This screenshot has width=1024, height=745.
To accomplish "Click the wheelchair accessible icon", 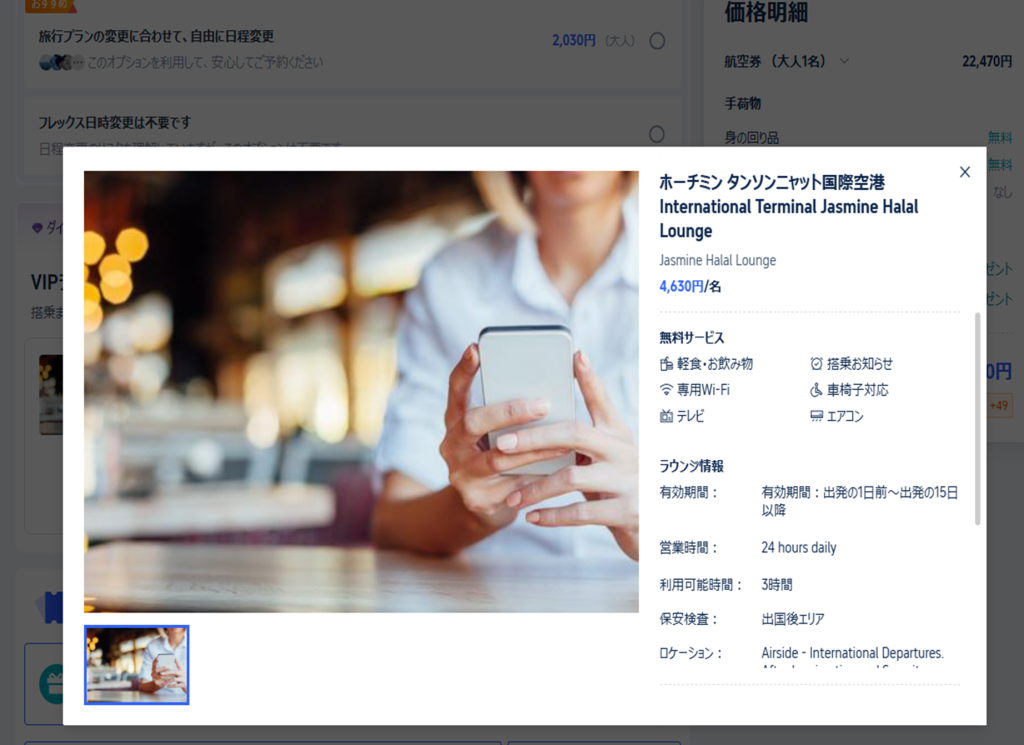I will 816,390.
